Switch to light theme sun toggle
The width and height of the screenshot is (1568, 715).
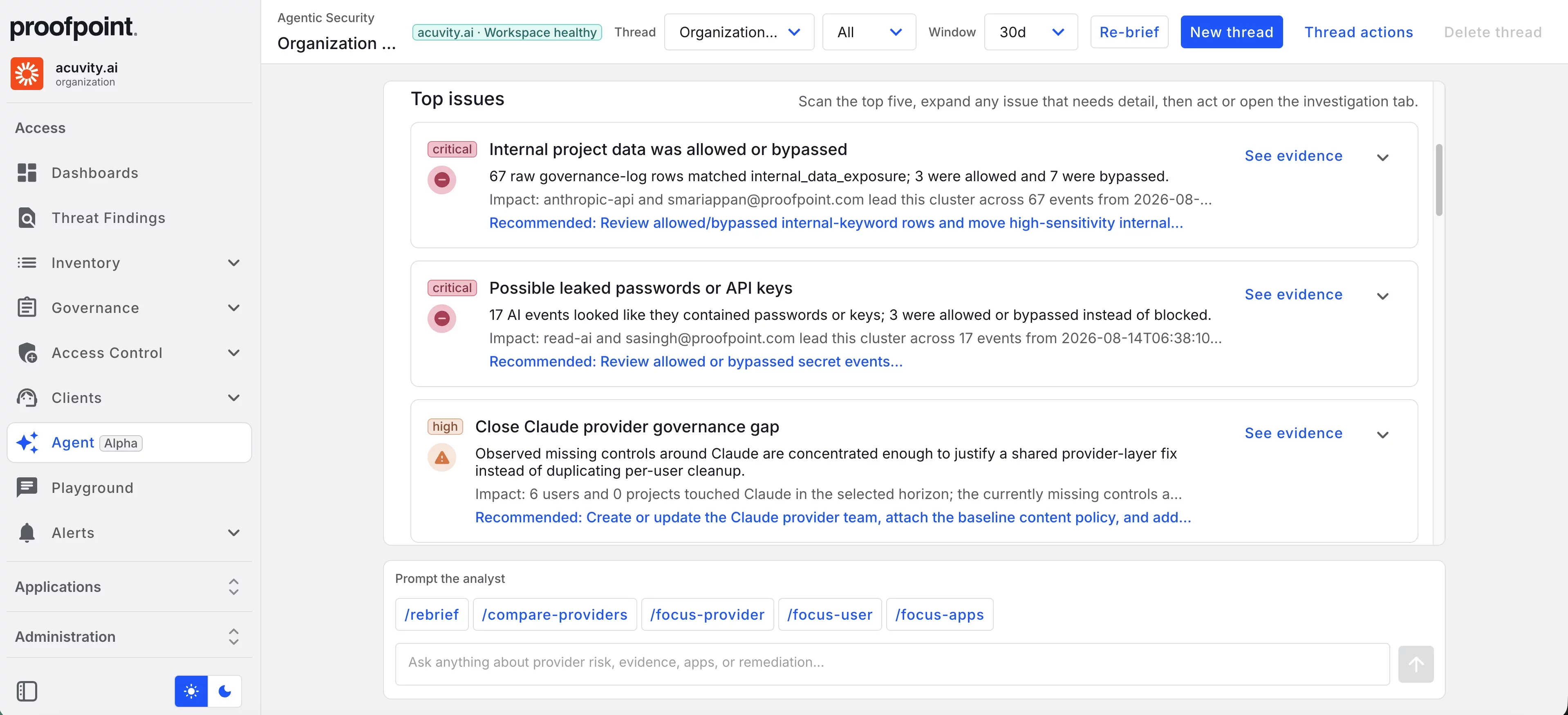pyautogui.click(x=191, y=691)
